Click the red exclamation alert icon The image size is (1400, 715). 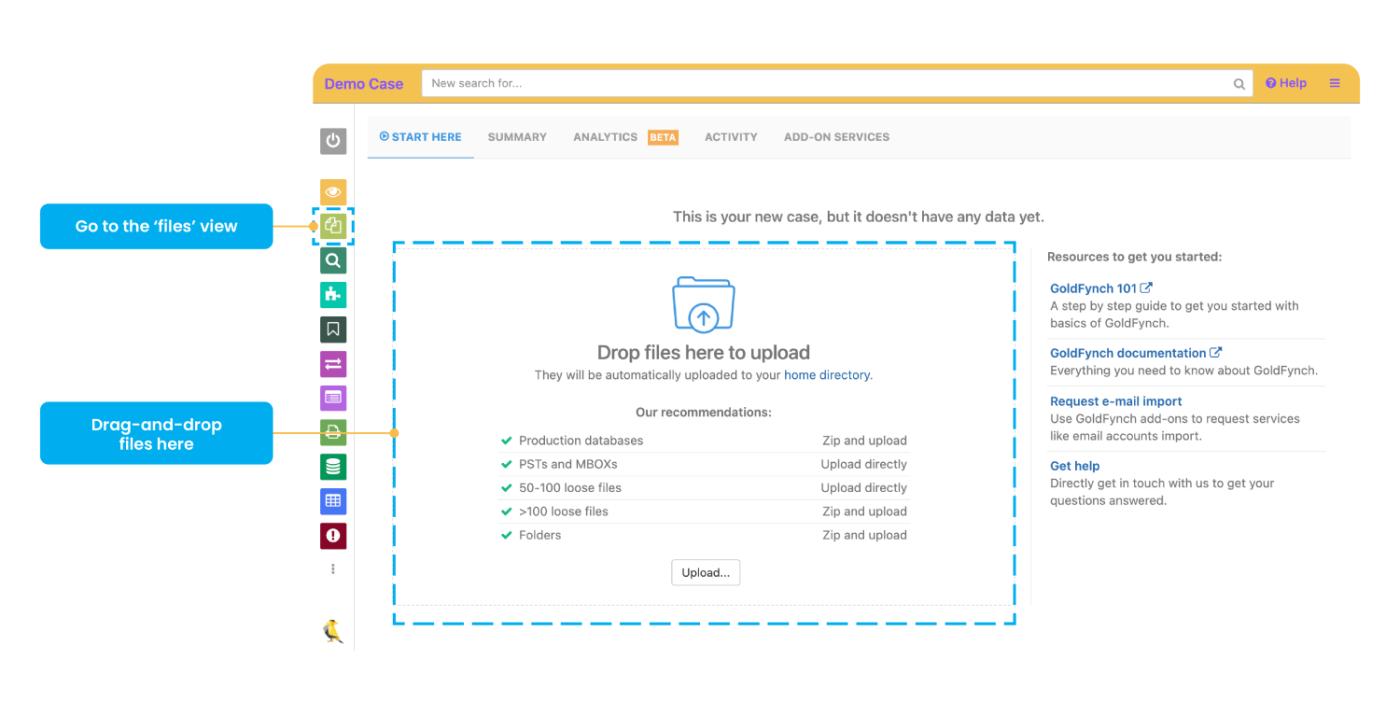point(333,536)
